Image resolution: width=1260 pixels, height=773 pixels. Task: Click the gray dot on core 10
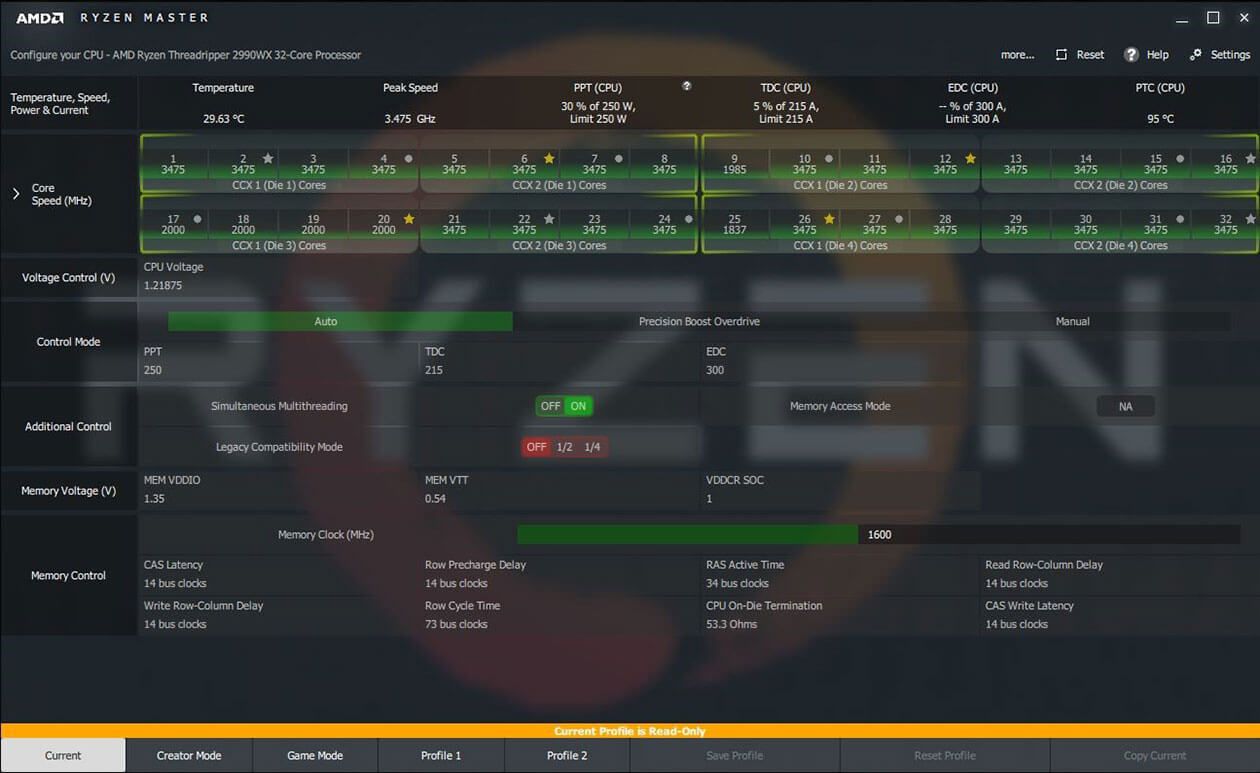tap(829, 158)
